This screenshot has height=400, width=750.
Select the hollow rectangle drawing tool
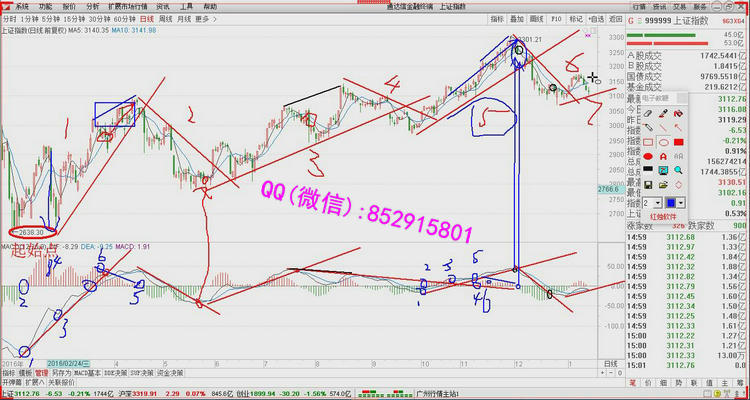pos(648,142)
